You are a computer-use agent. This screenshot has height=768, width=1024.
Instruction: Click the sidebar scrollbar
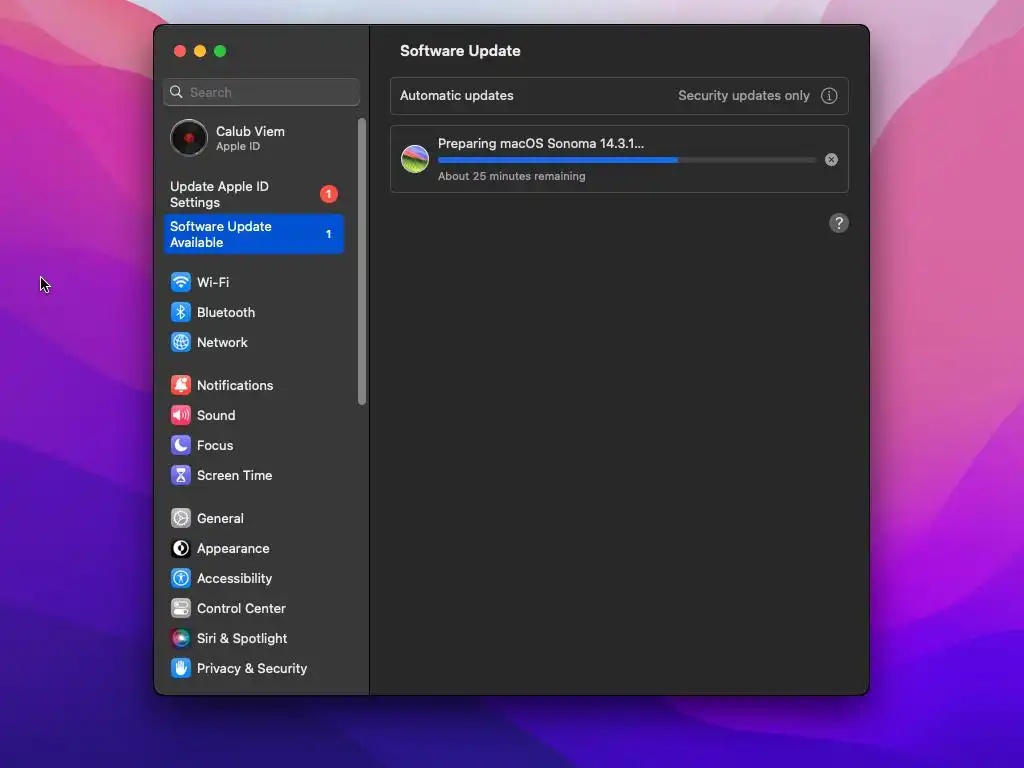[362, 261]
